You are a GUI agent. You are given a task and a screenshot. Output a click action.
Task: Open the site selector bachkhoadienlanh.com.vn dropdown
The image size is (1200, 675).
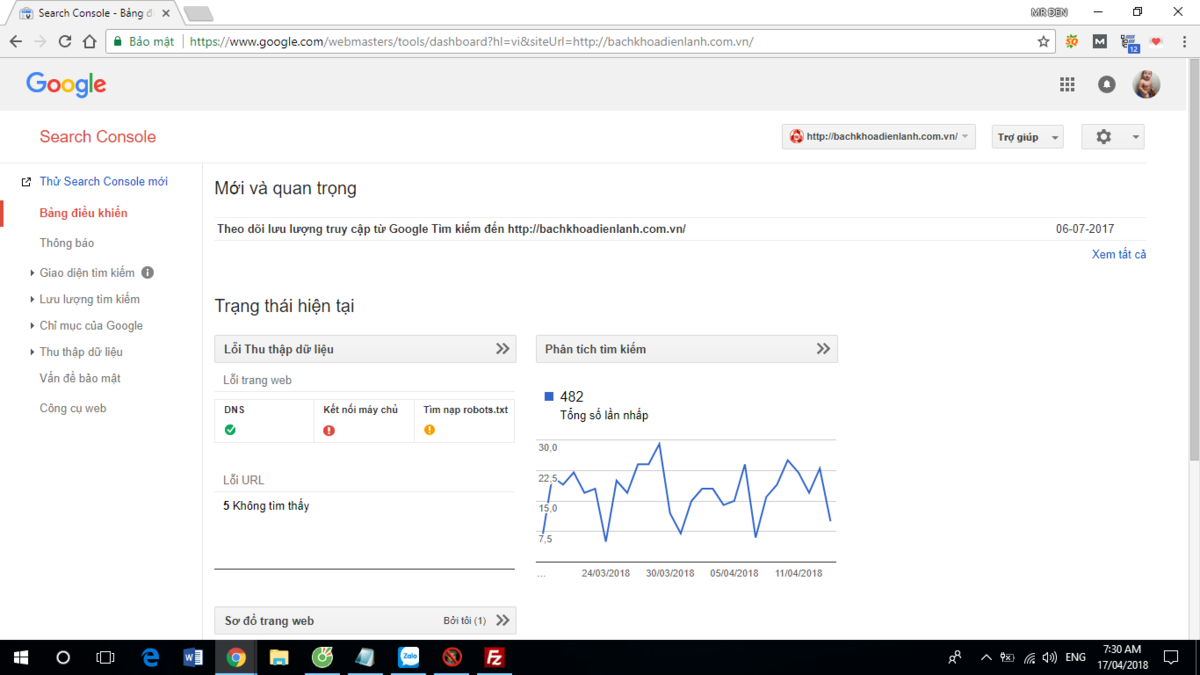click(879, 137)
